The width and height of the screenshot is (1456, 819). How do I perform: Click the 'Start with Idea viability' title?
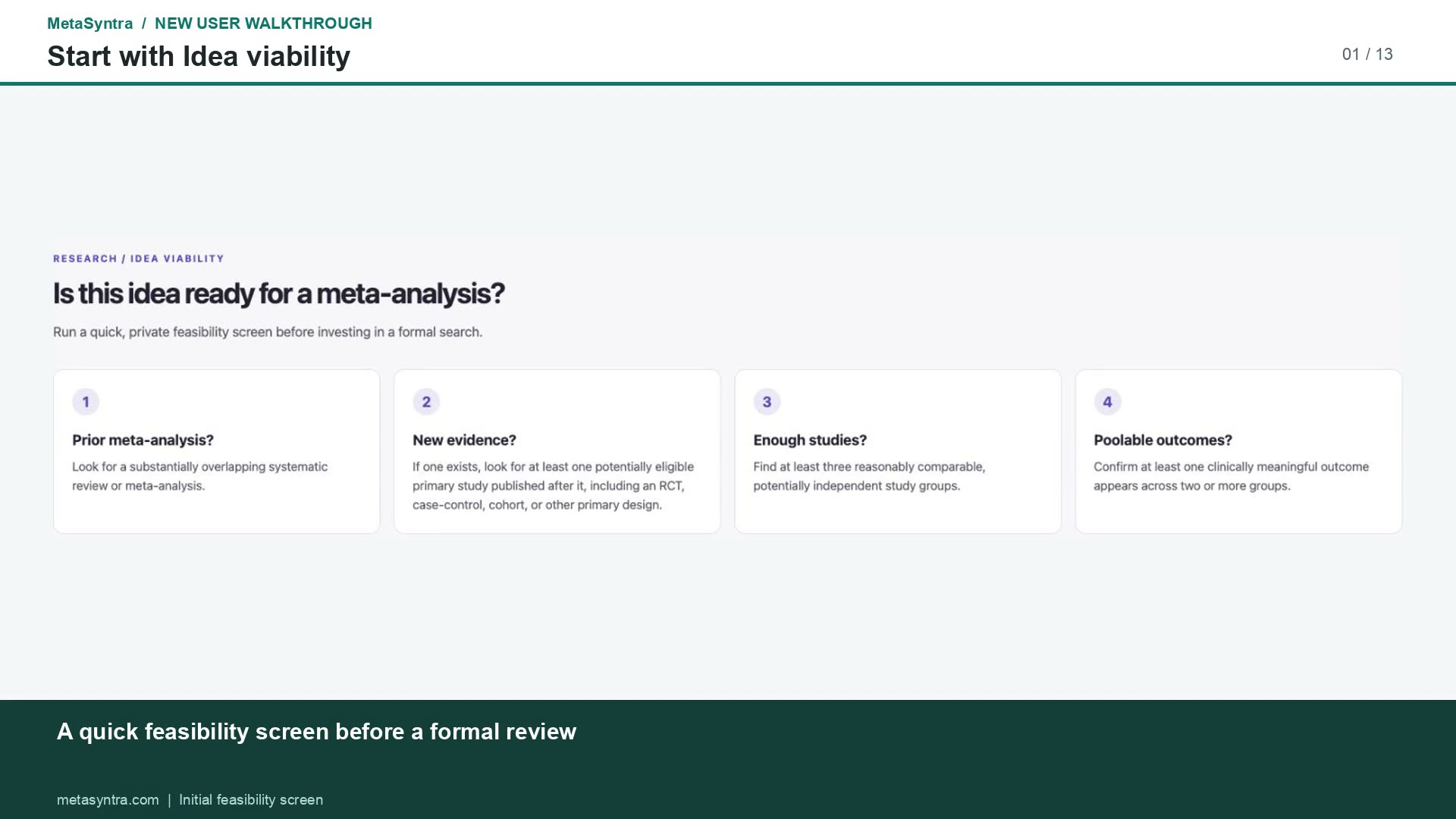click(199, 56)
